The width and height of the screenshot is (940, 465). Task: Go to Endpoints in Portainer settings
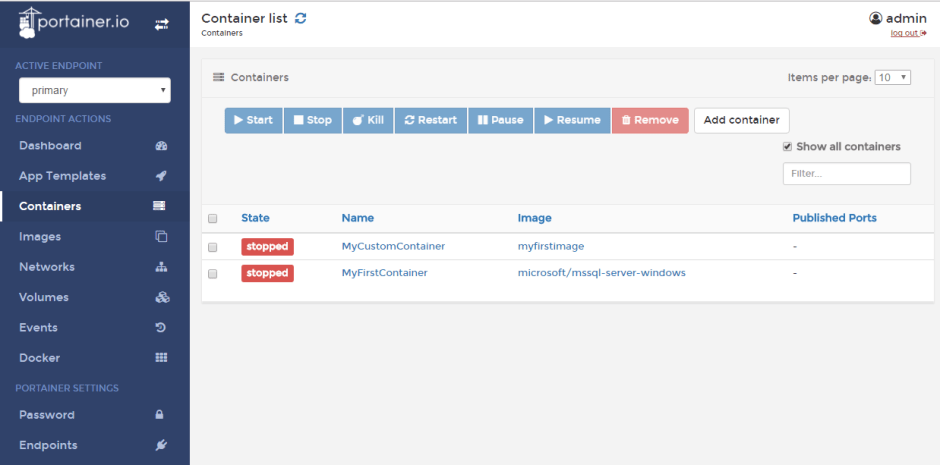48,445
